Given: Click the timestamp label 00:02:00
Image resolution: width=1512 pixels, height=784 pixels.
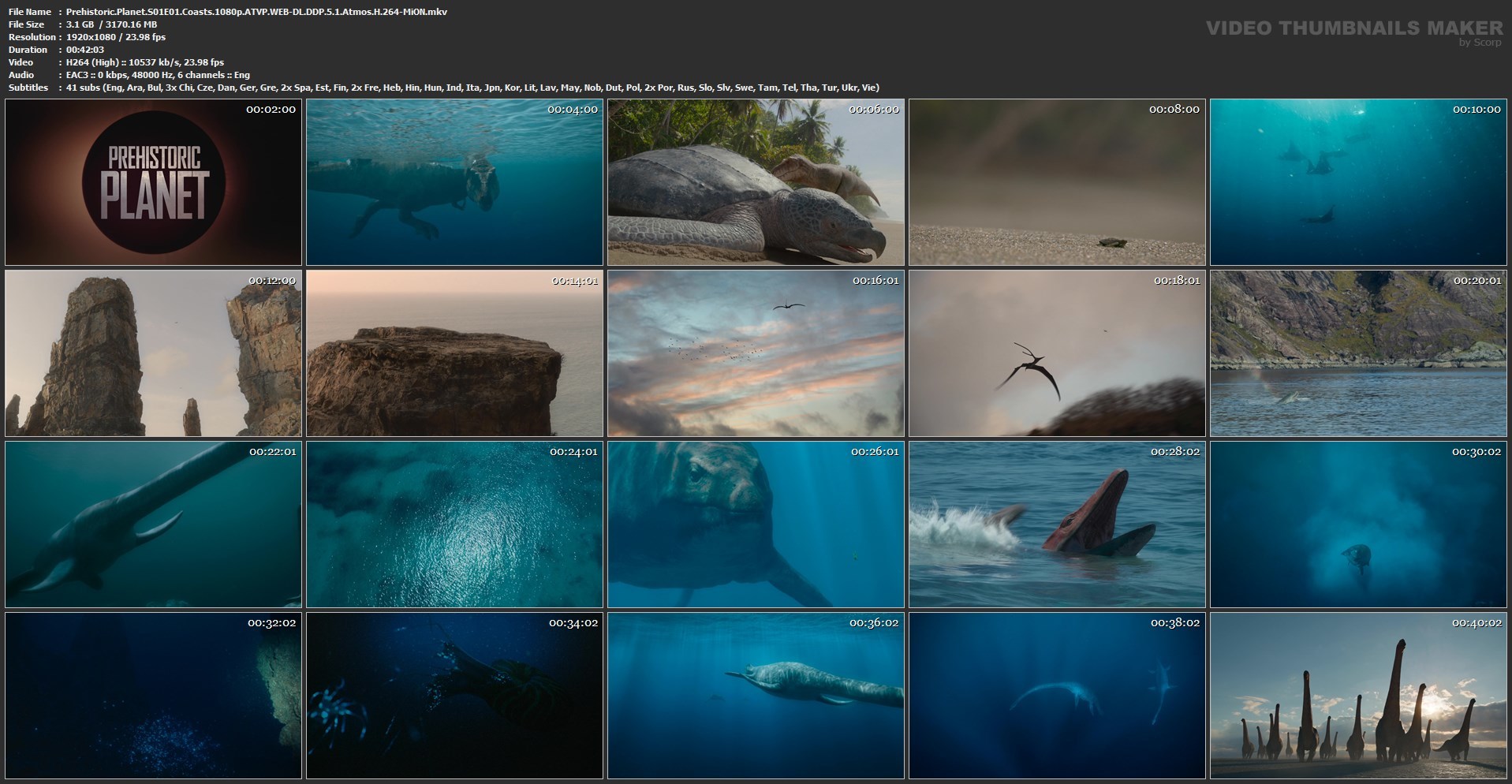Looking at the screenshot, I should click(271, 110).
